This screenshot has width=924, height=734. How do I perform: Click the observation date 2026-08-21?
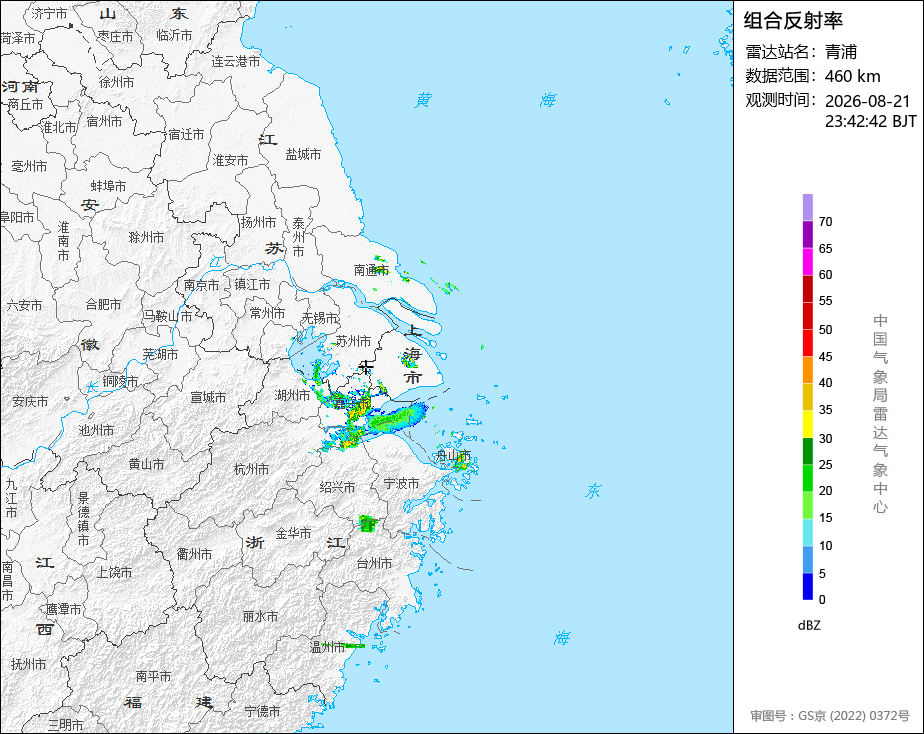tap(867, 101)
